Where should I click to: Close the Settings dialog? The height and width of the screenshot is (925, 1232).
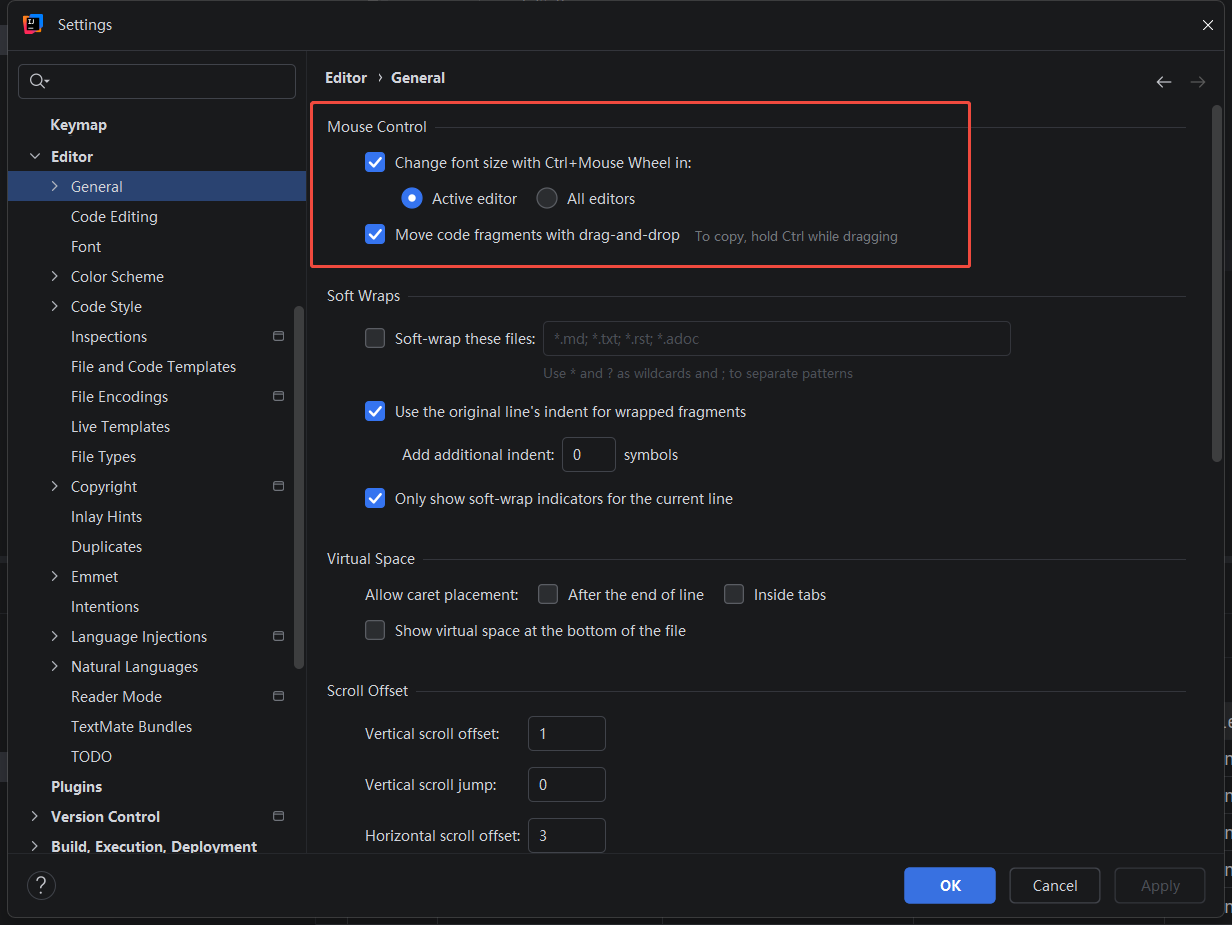pos(1208,25)
